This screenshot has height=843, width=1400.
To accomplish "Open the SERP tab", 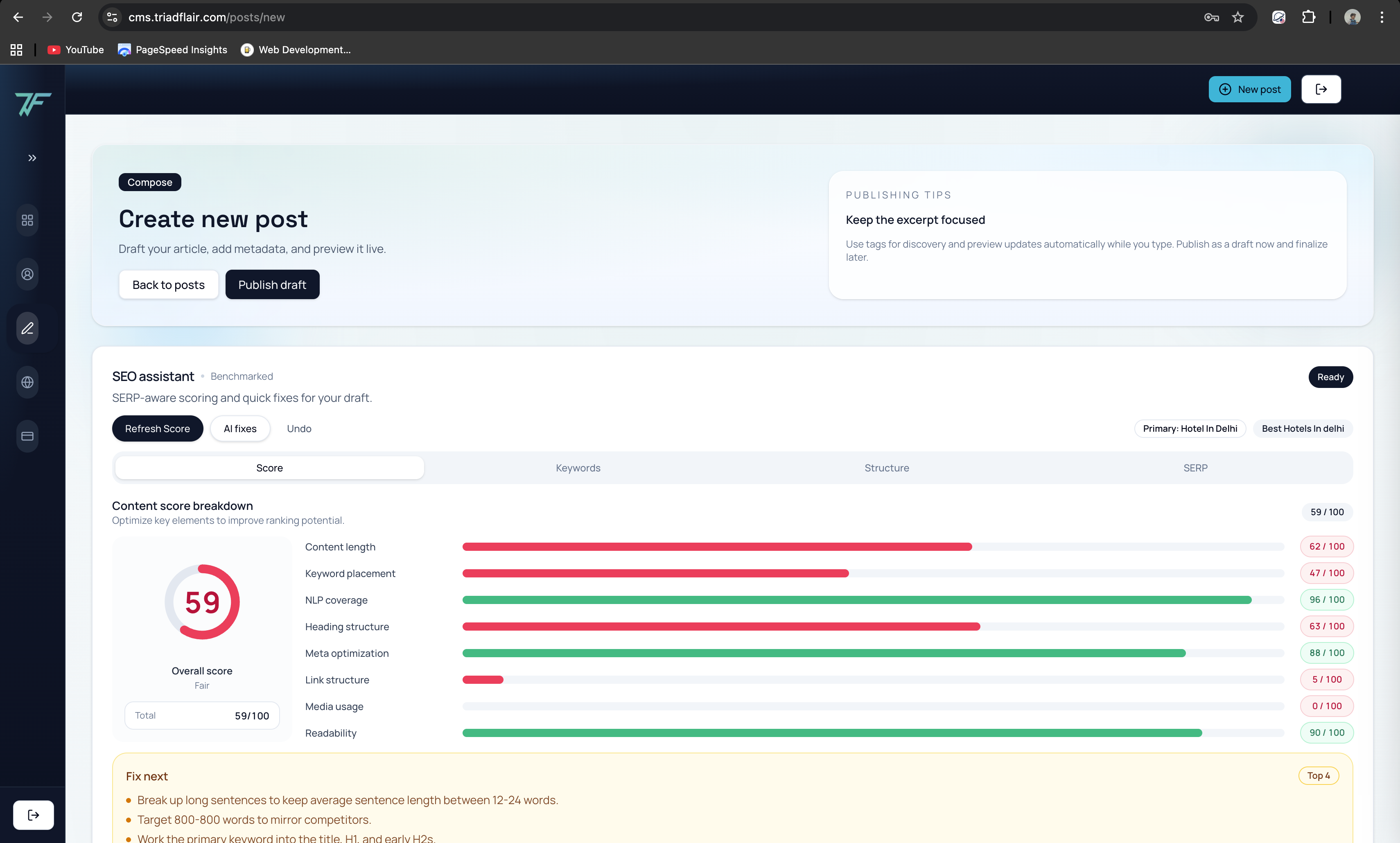I will point(1195,467).
